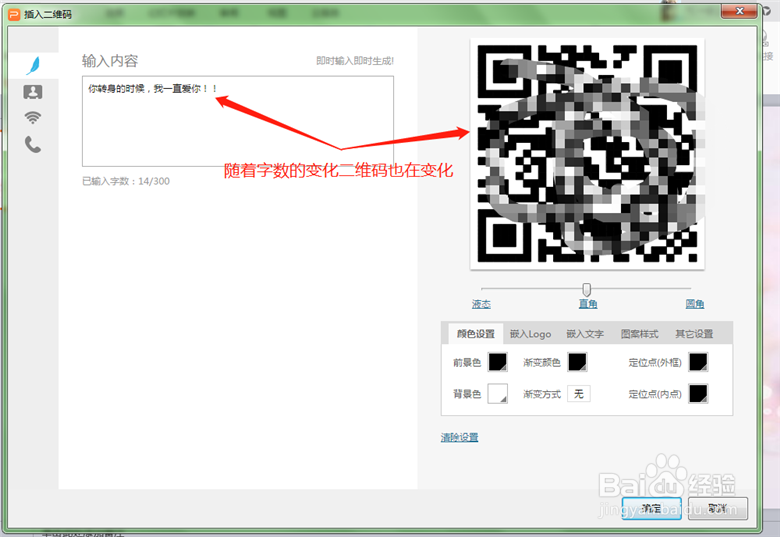Click the QR code preview image
This screenshot has height=537, width=780.
(587, 154)
